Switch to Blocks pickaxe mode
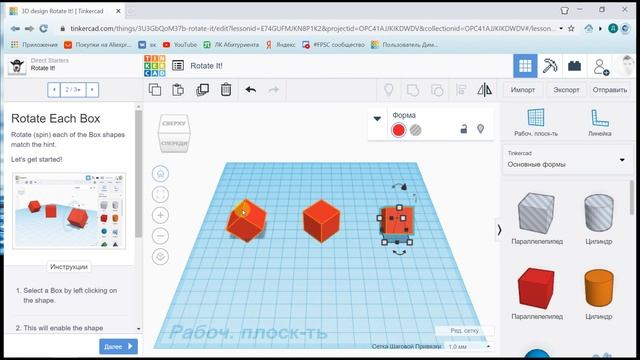 [x=549, y=66]
